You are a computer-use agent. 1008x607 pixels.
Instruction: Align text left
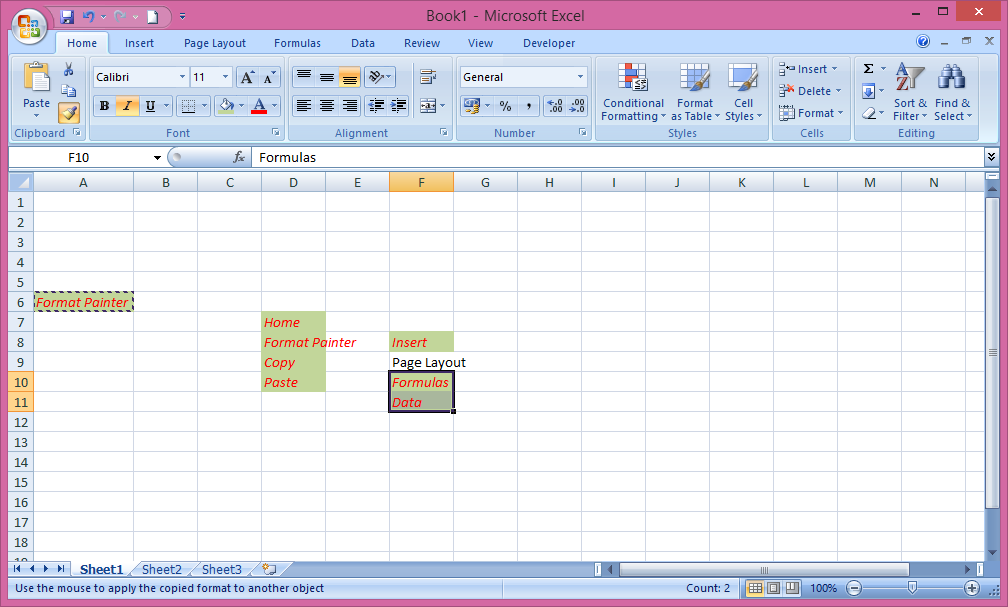[304, 106]
